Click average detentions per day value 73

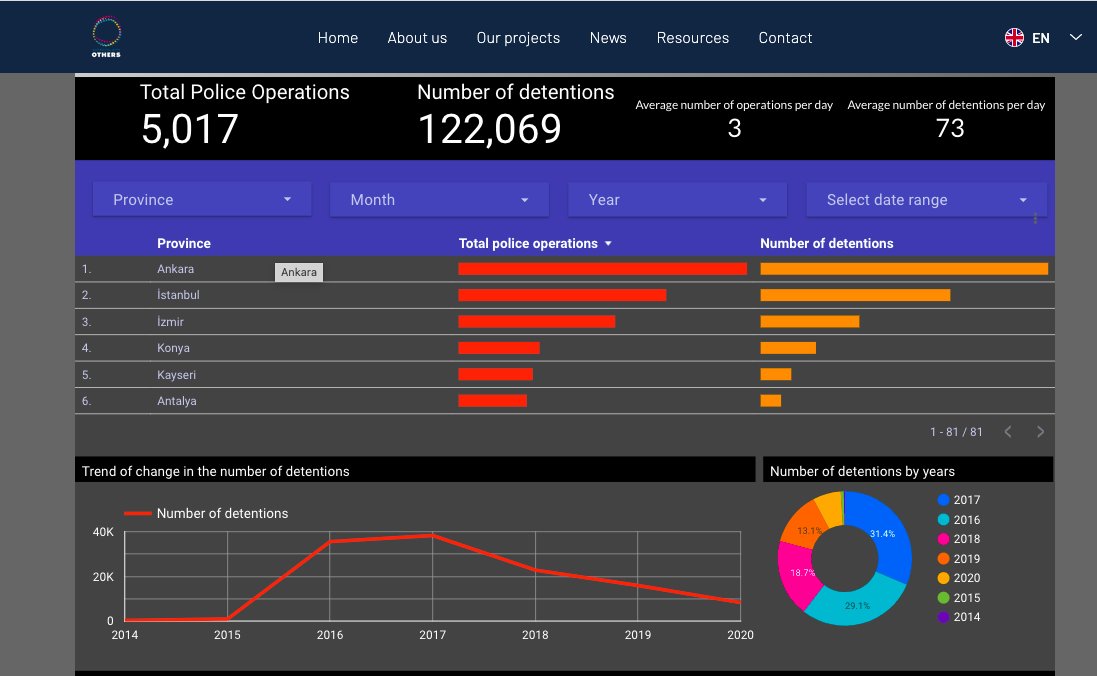(949, 128)
